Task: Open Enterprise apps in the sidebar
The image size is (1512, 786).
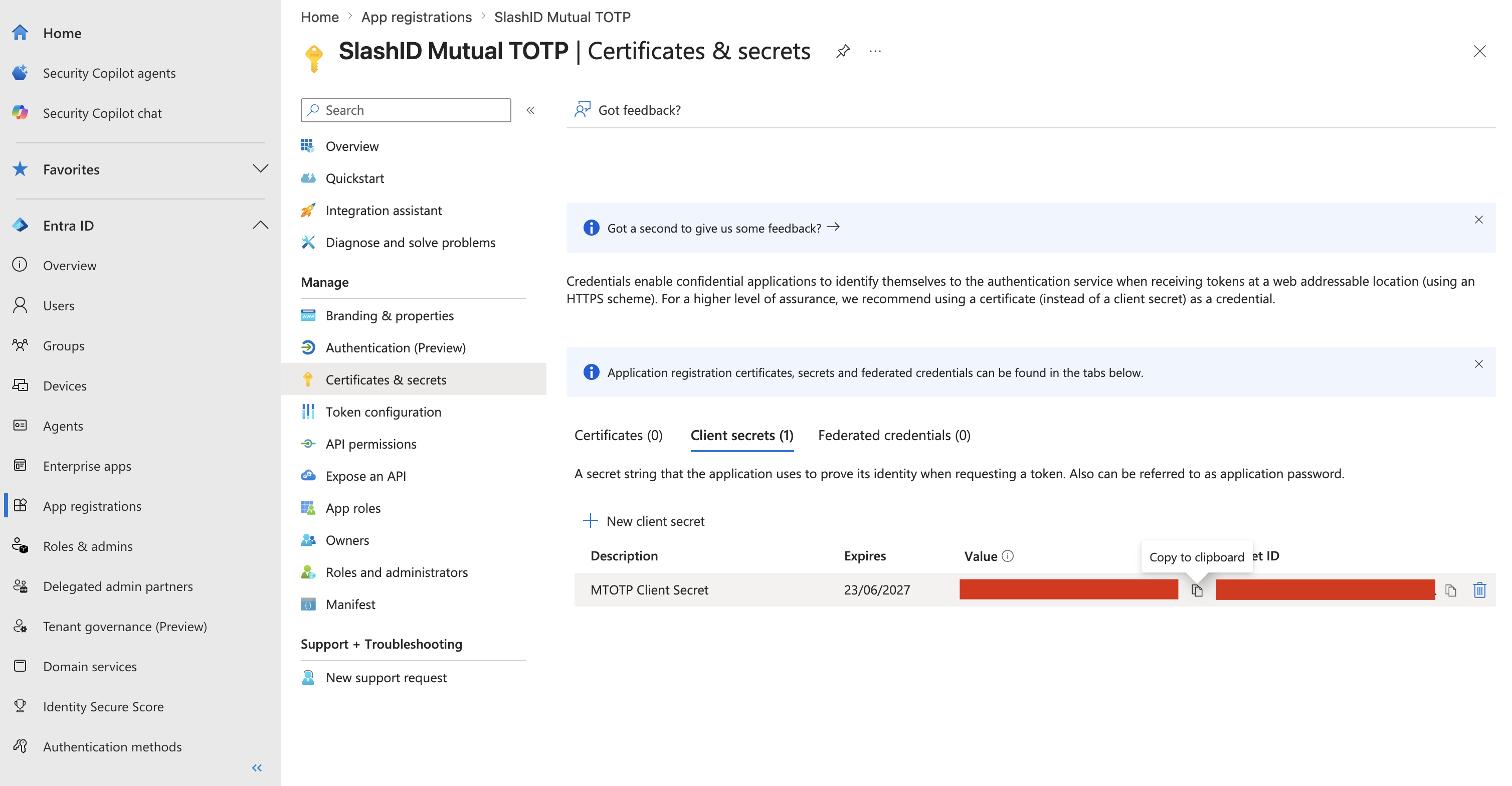Action: 87,466
